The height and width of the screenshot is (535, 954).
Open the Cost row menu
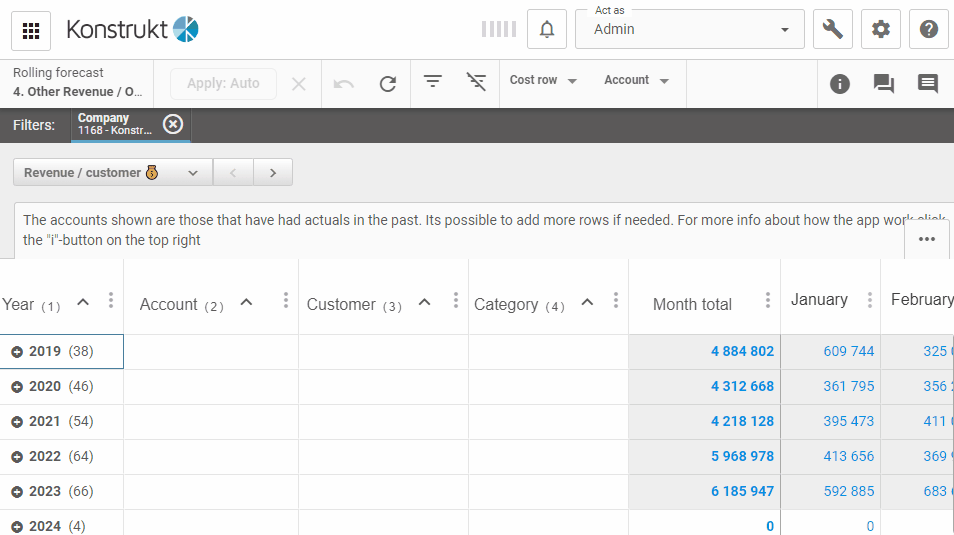coord(543,81)
